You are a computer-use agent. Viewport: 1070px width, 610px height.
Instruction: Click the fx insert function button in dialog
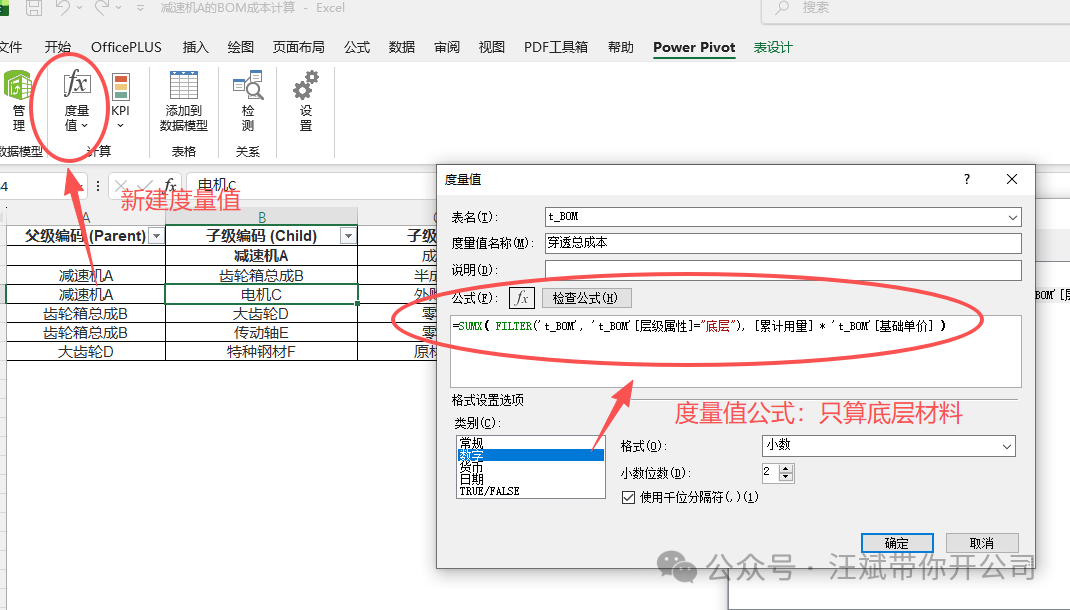(522, 298)
